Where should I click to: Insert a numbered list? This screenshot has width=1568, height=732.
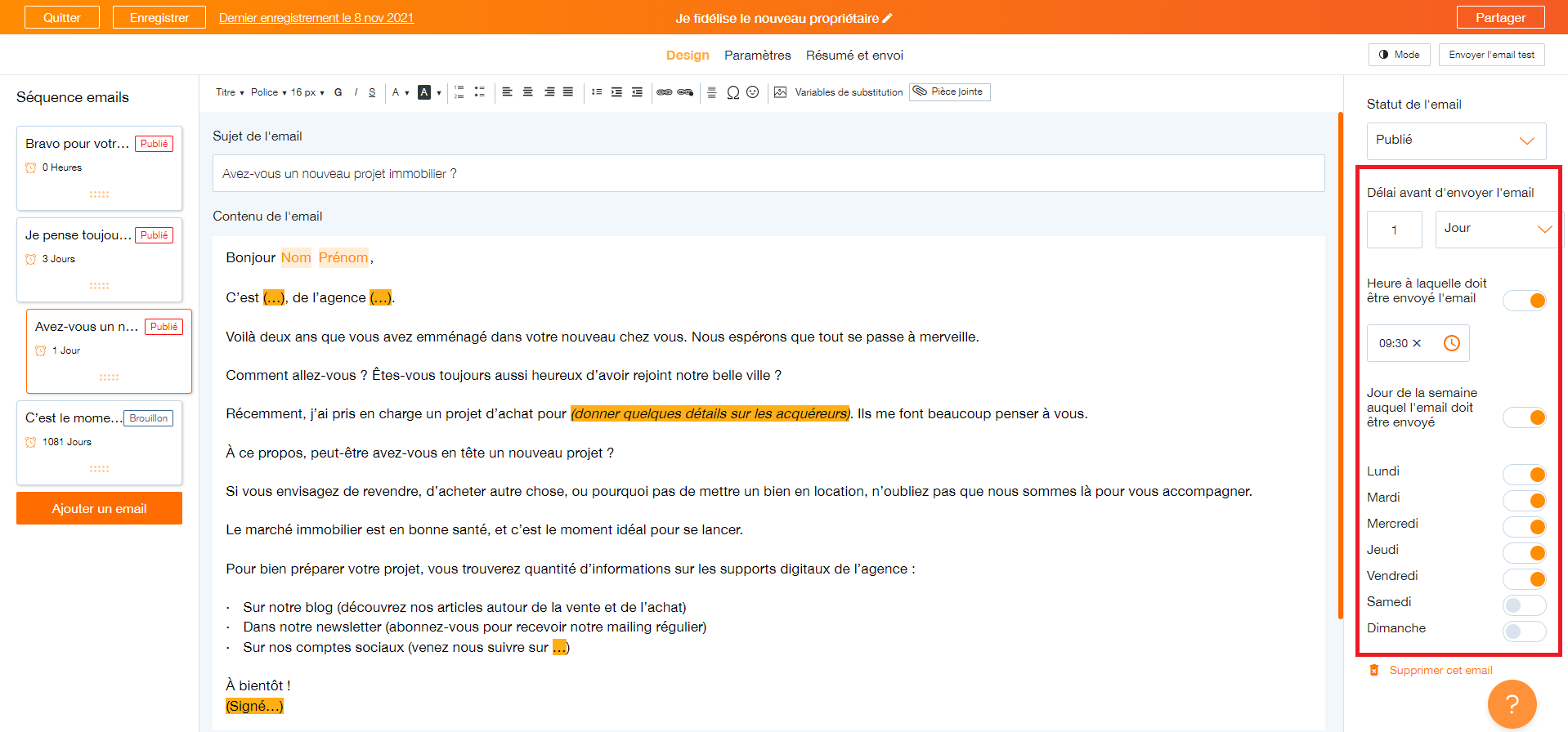point(459,92)
